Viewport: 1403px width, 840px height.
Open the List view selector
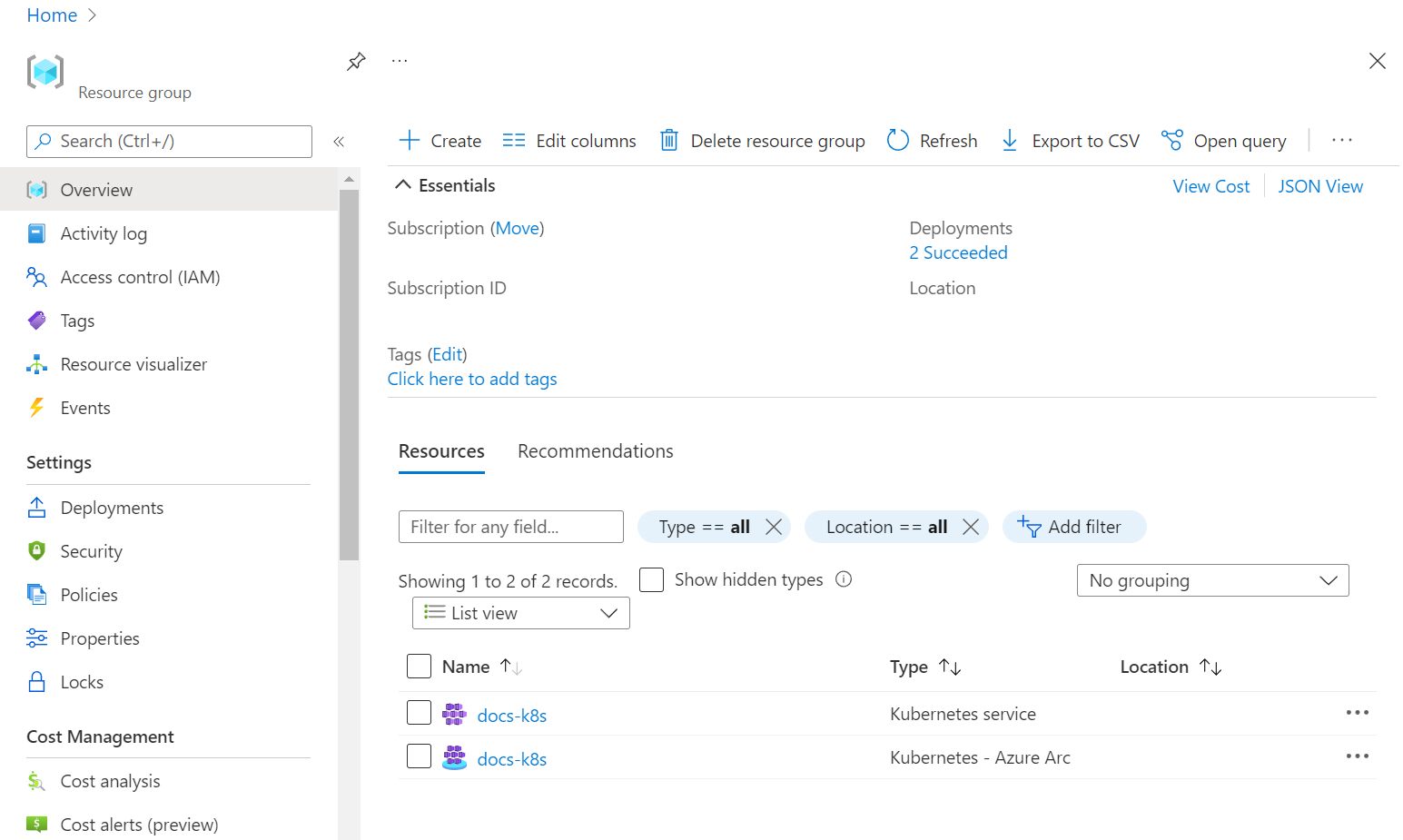[x=520, y=613]
